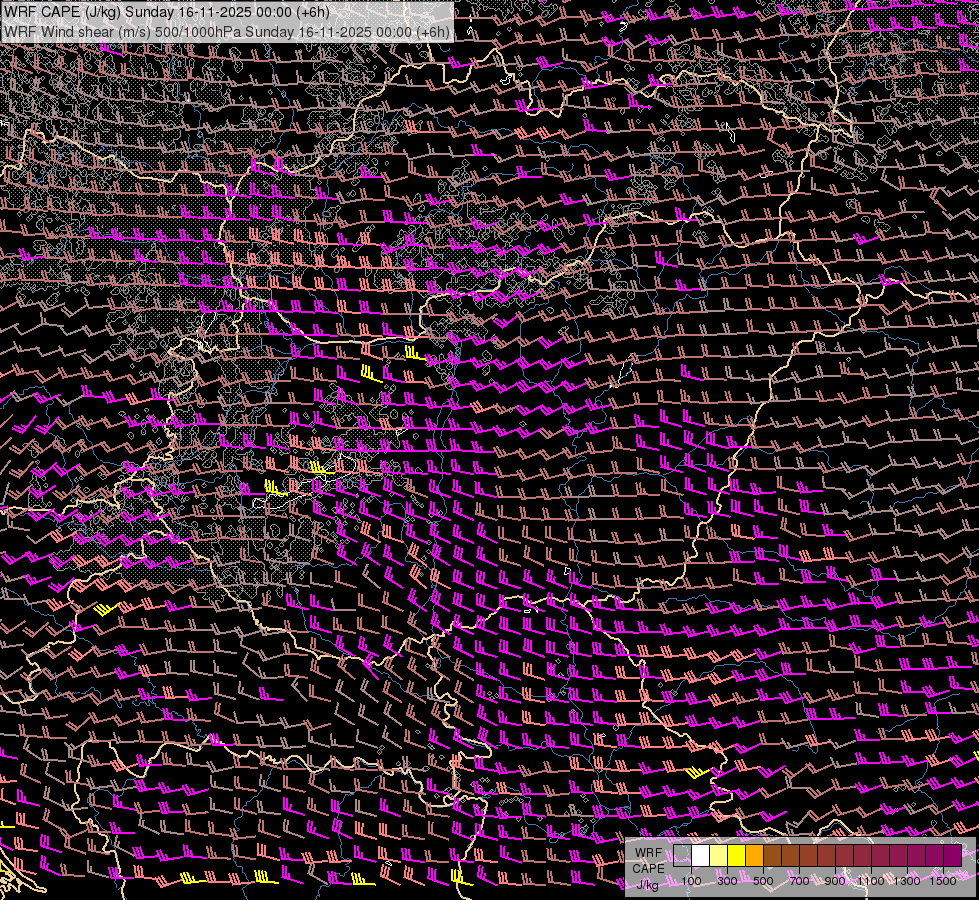Click the legend value 100
This screenshot has width=979, height=900.
click(x=691, y=881)
